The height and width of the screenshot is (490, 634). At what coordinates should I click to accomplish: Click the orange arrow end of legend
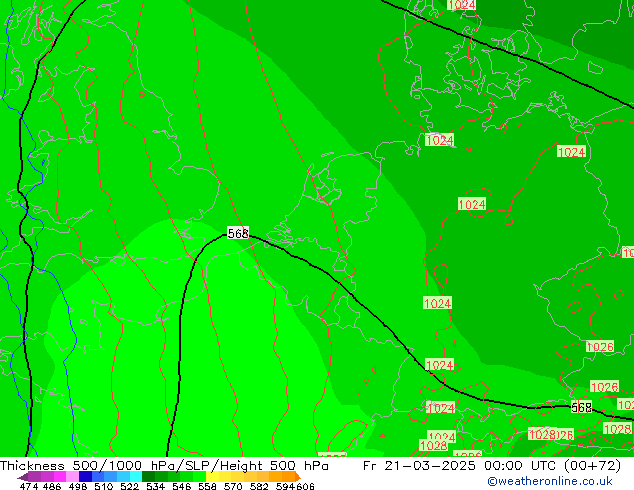tap(298, 476)
